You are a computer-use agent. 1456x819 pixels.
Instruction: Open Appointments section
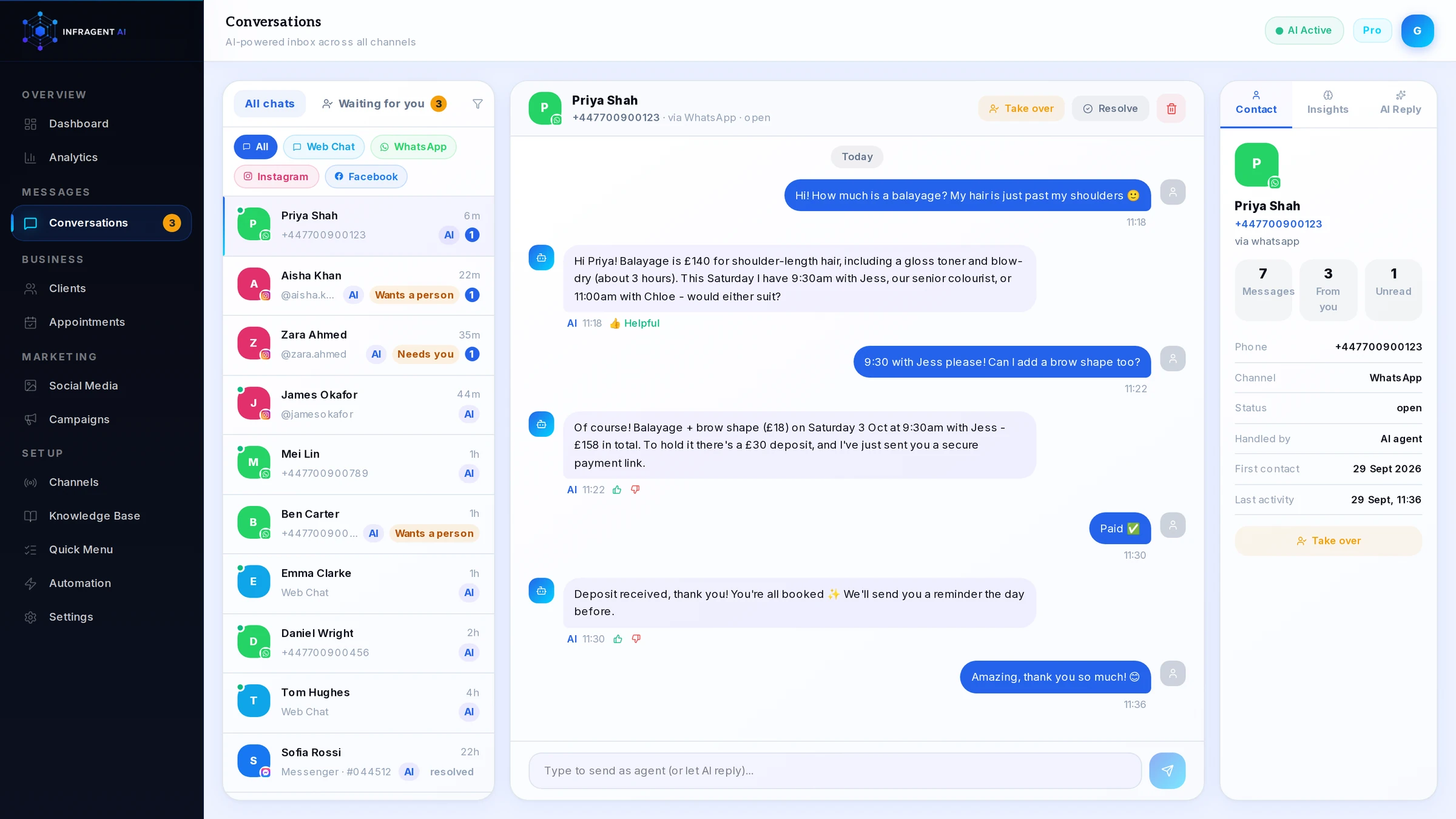pyautogui.click(x=101, y=322)
